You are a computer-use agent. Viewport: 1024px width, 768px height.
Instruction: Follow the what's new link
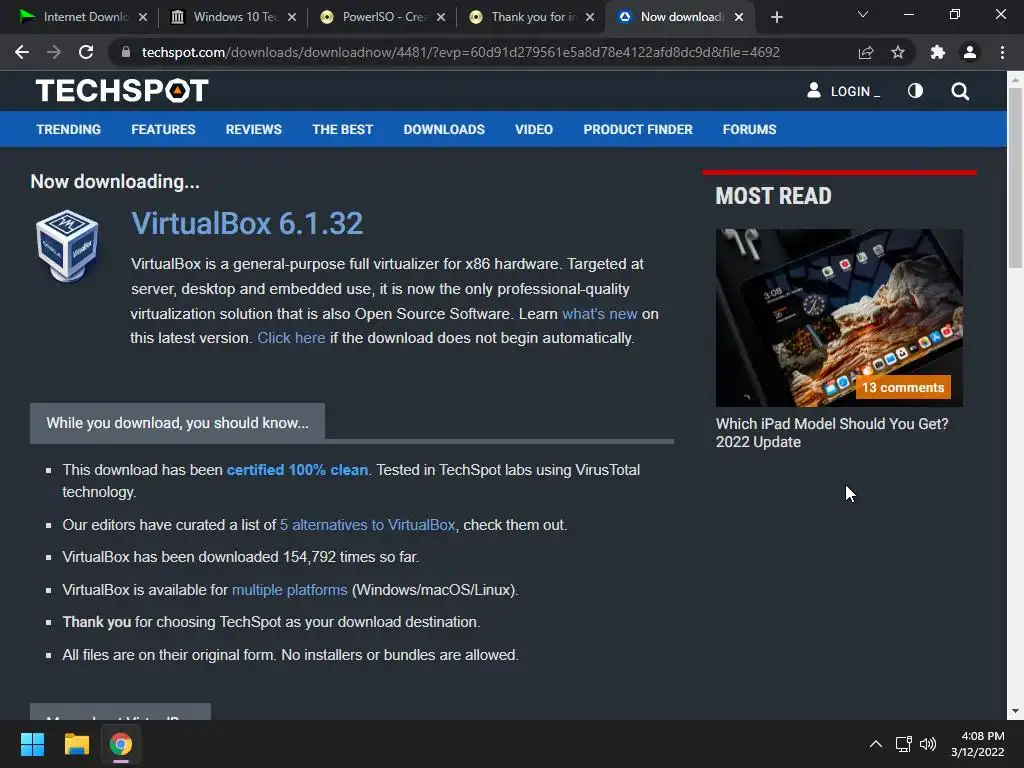(x=600, y=313)
